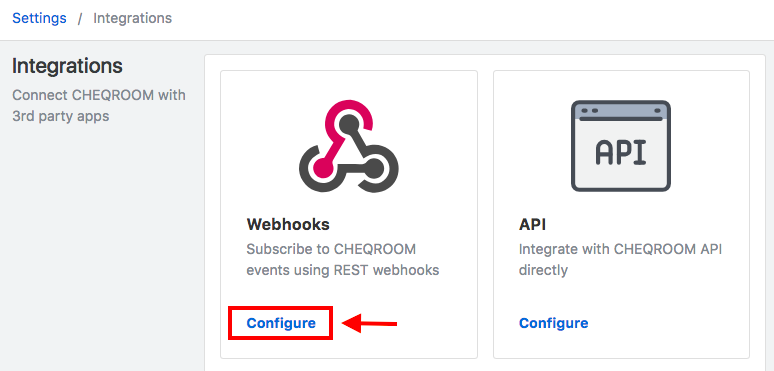Click the red arrow pointing at Configure
This screenshot has height=371, width=774.
(x=370, y=324)
